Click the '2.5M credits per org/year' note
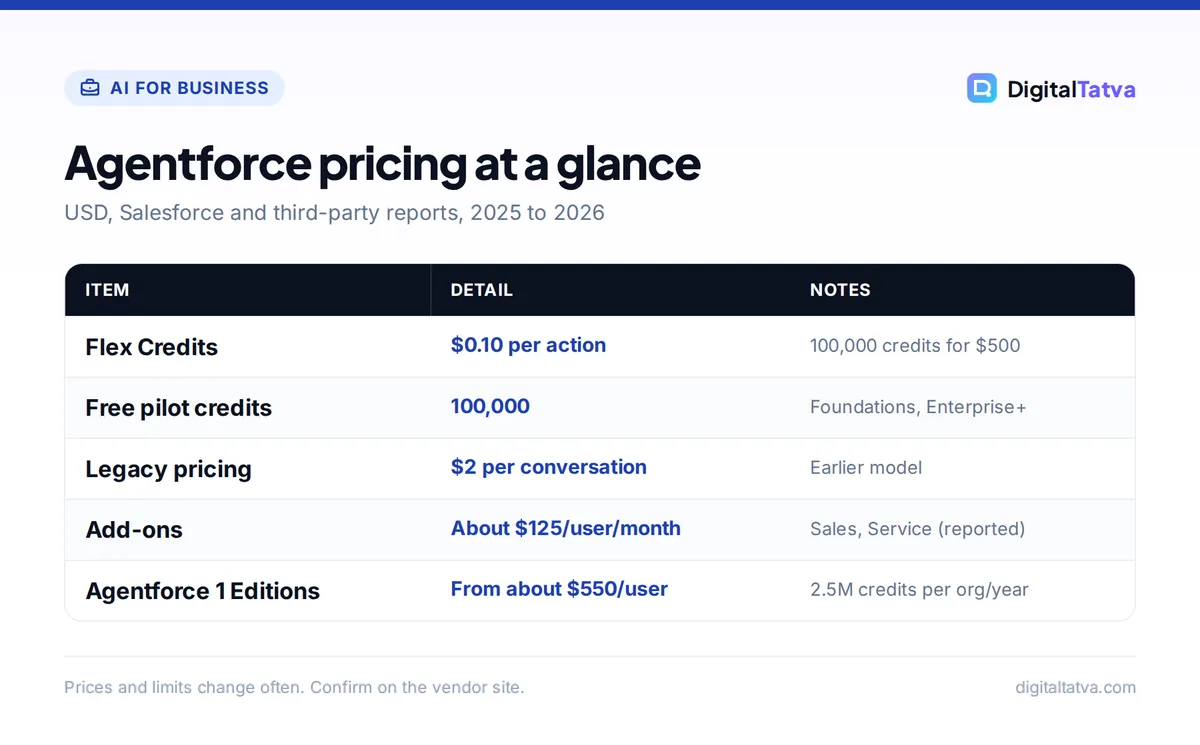The width and height of the screenshot is (1200, 745). pos(919,590)
